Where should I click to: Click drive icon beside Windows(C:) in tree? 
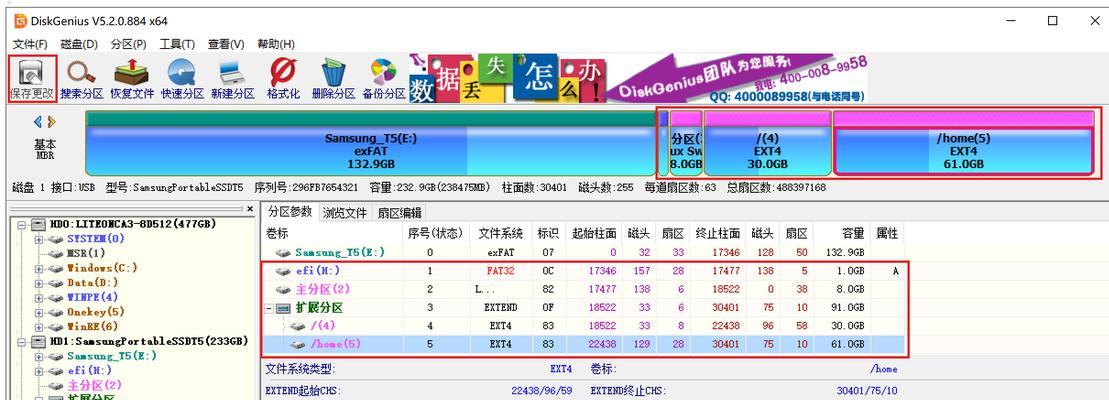pos(57,269)
